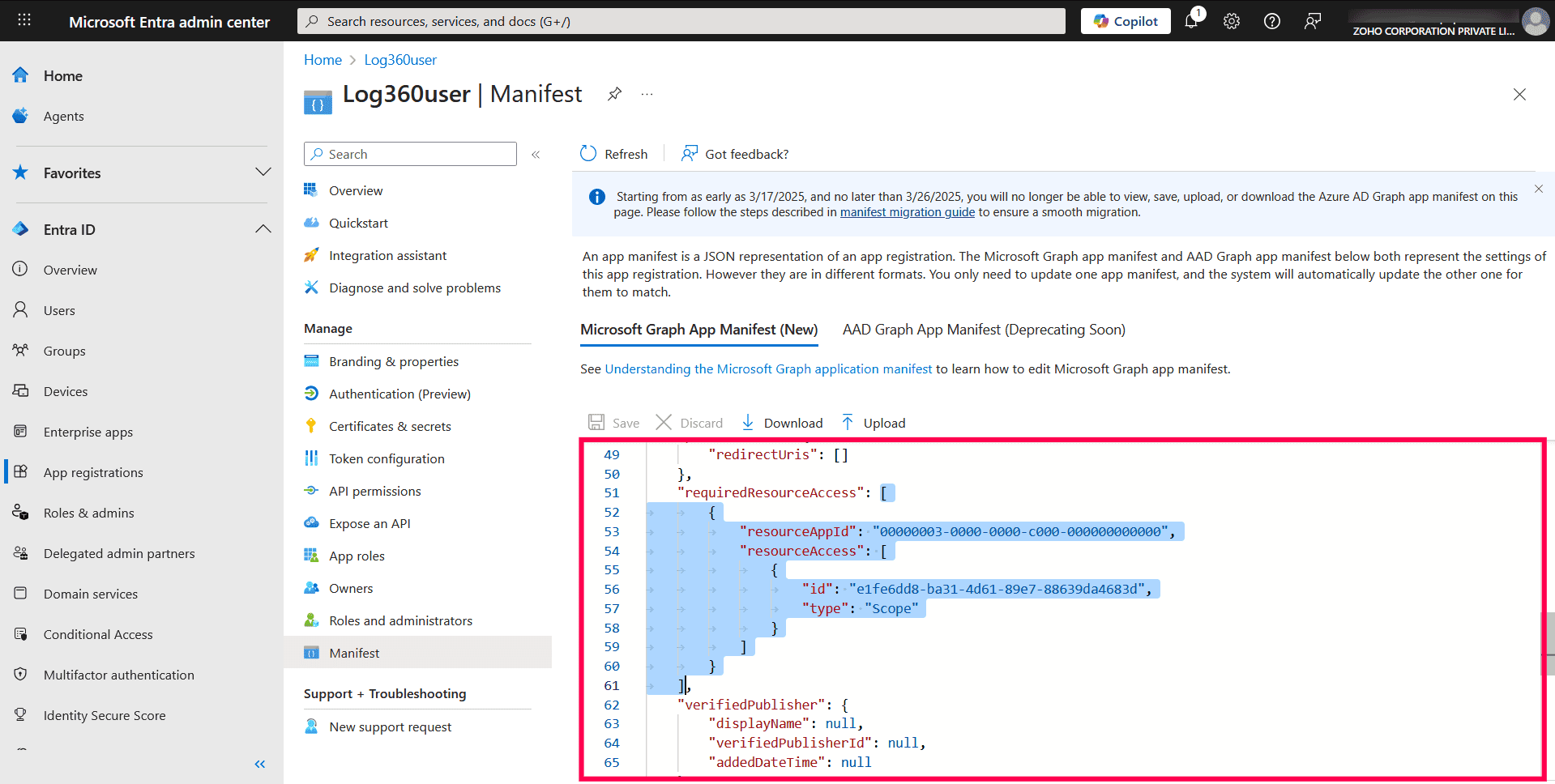Dismiss the migration notice banner
The width and height of the screenshot is (1555, 784).
tap(1537, 188)
